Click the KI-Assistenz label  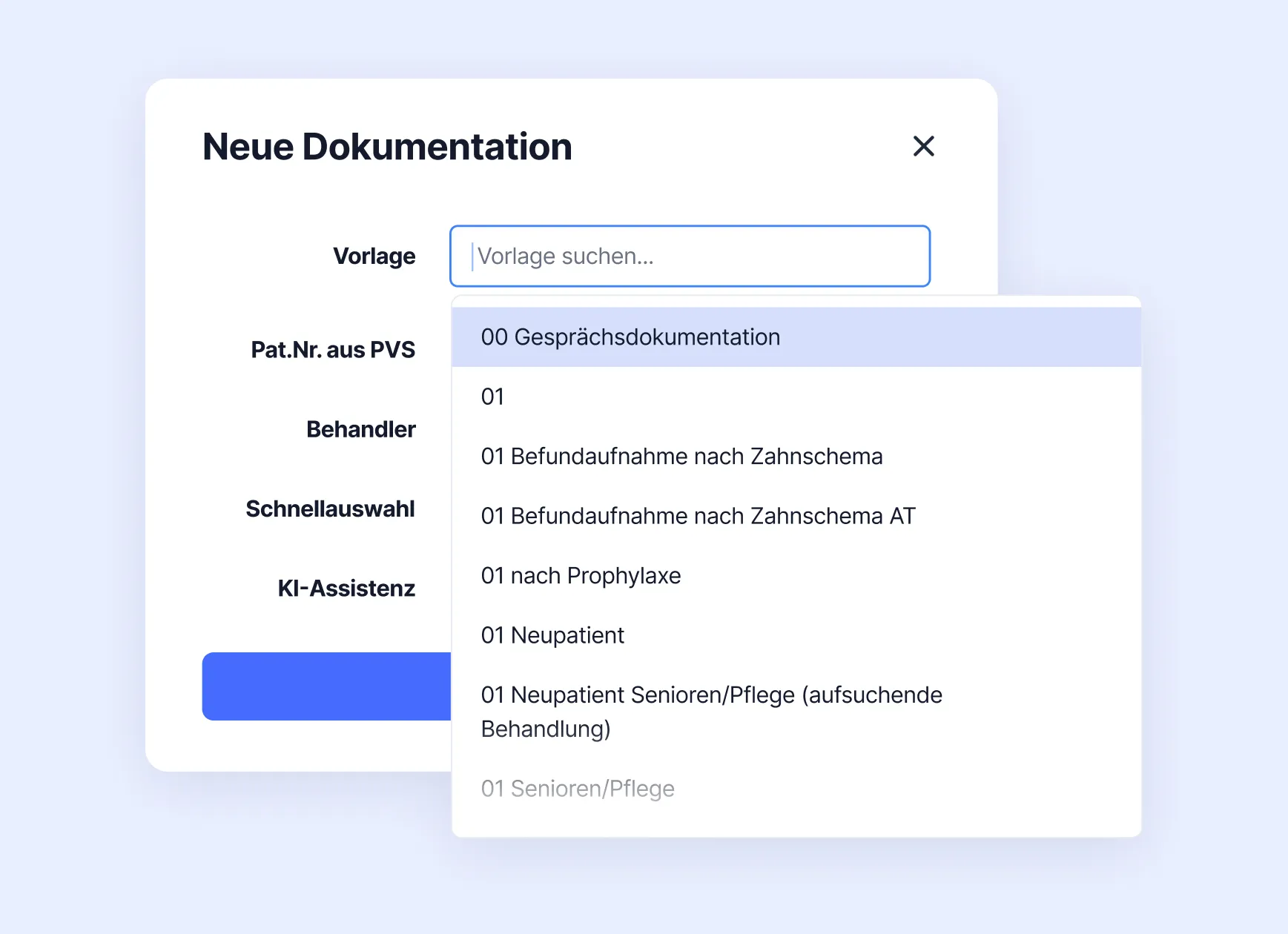tap(346, 589)
